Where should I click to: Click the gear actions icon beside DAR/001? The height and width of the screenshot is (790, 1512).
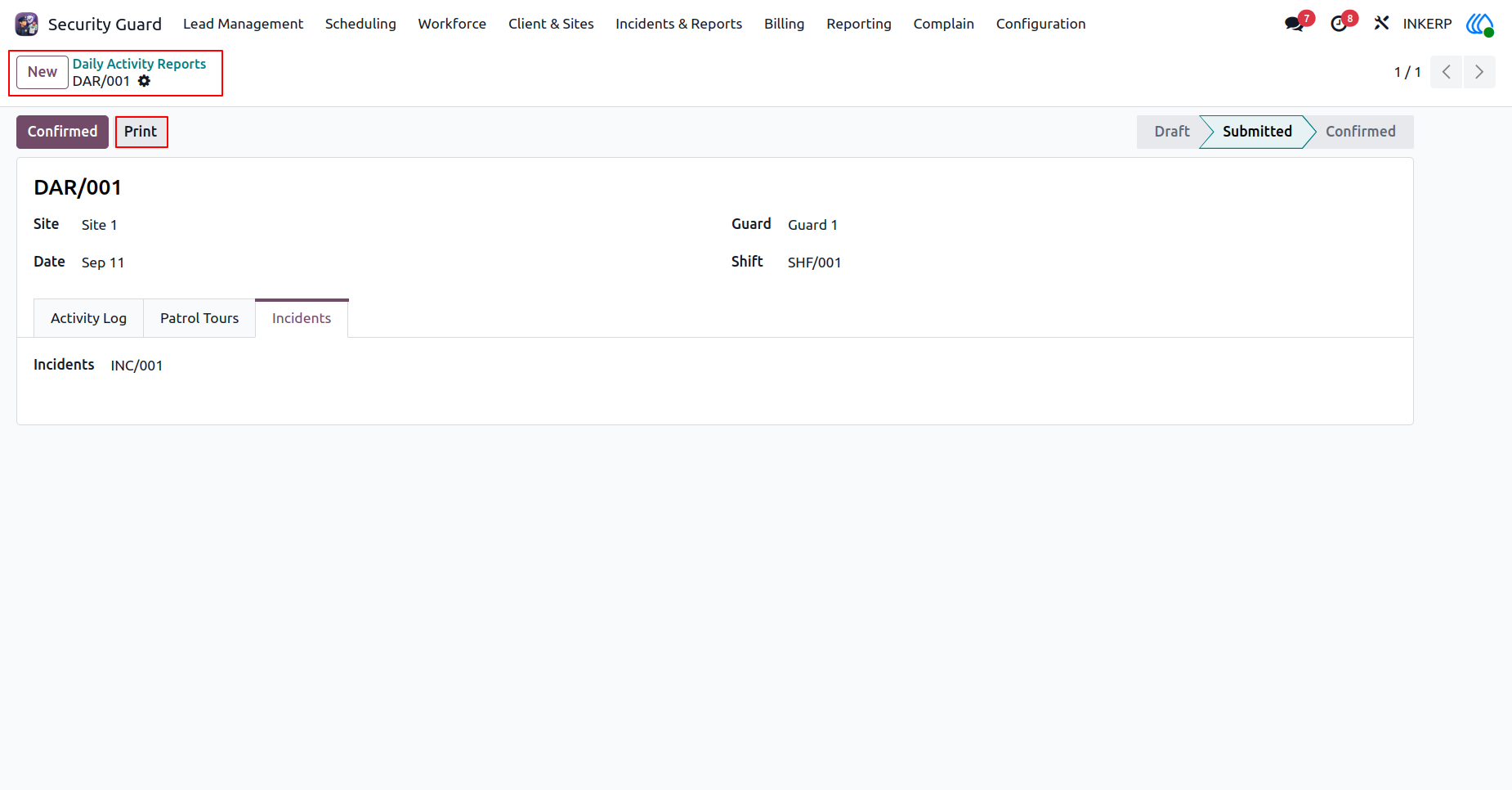click(144, 81)
